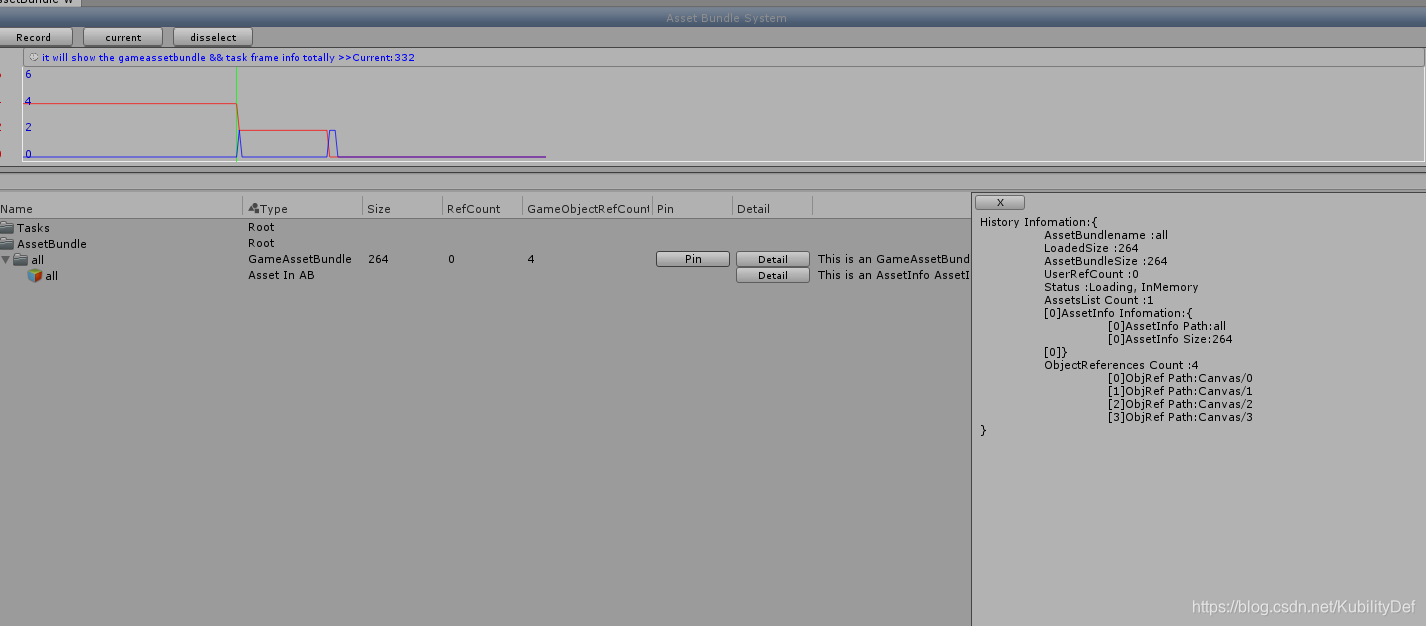Sort by the Name column header
Viewport: 1426px width, 626px height.
(121, 208)
